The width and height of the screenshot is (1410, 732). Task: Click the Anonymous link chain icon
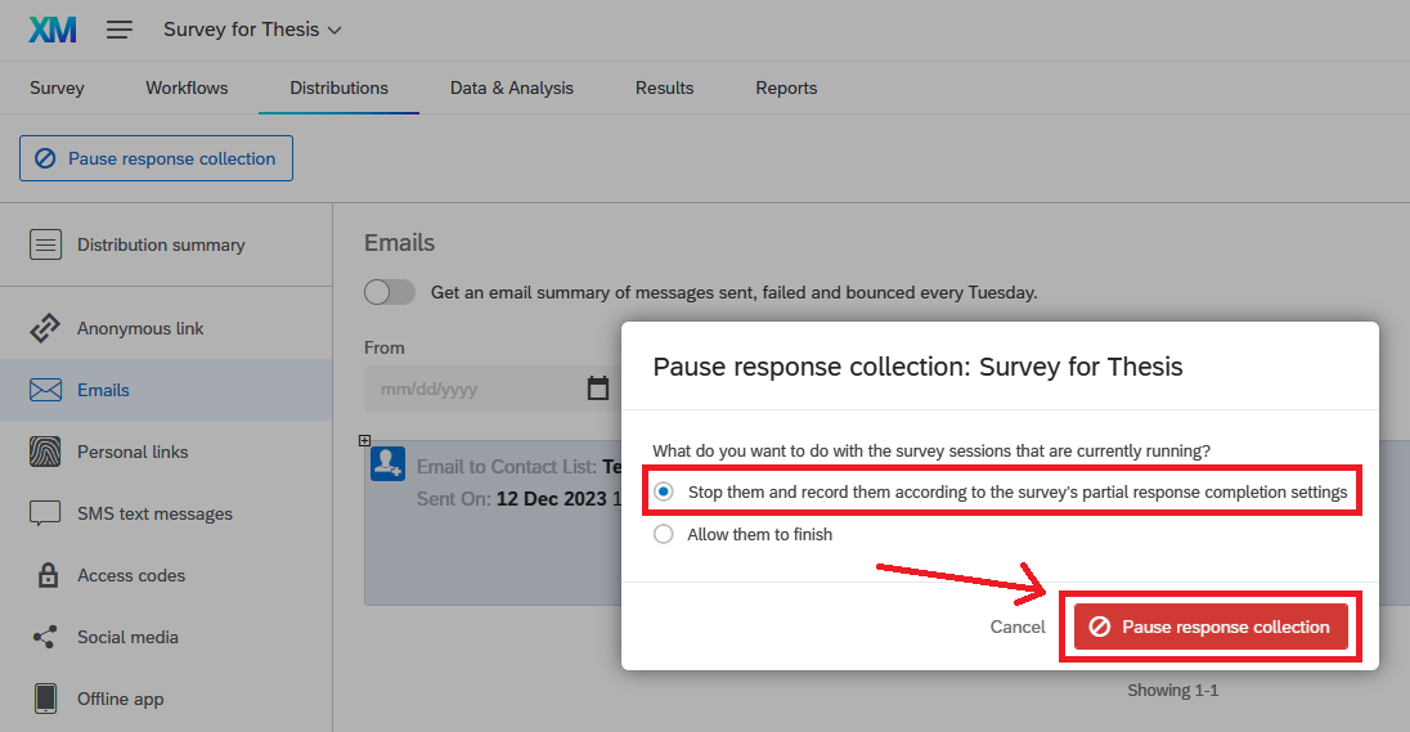pyautogui.click(x=45, y=328)
